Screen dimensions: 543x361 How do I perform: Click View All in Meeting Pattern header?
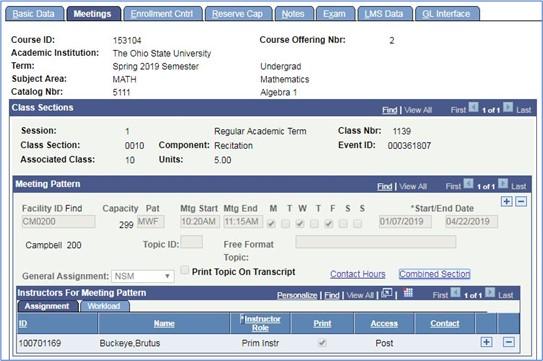(413, 186)
